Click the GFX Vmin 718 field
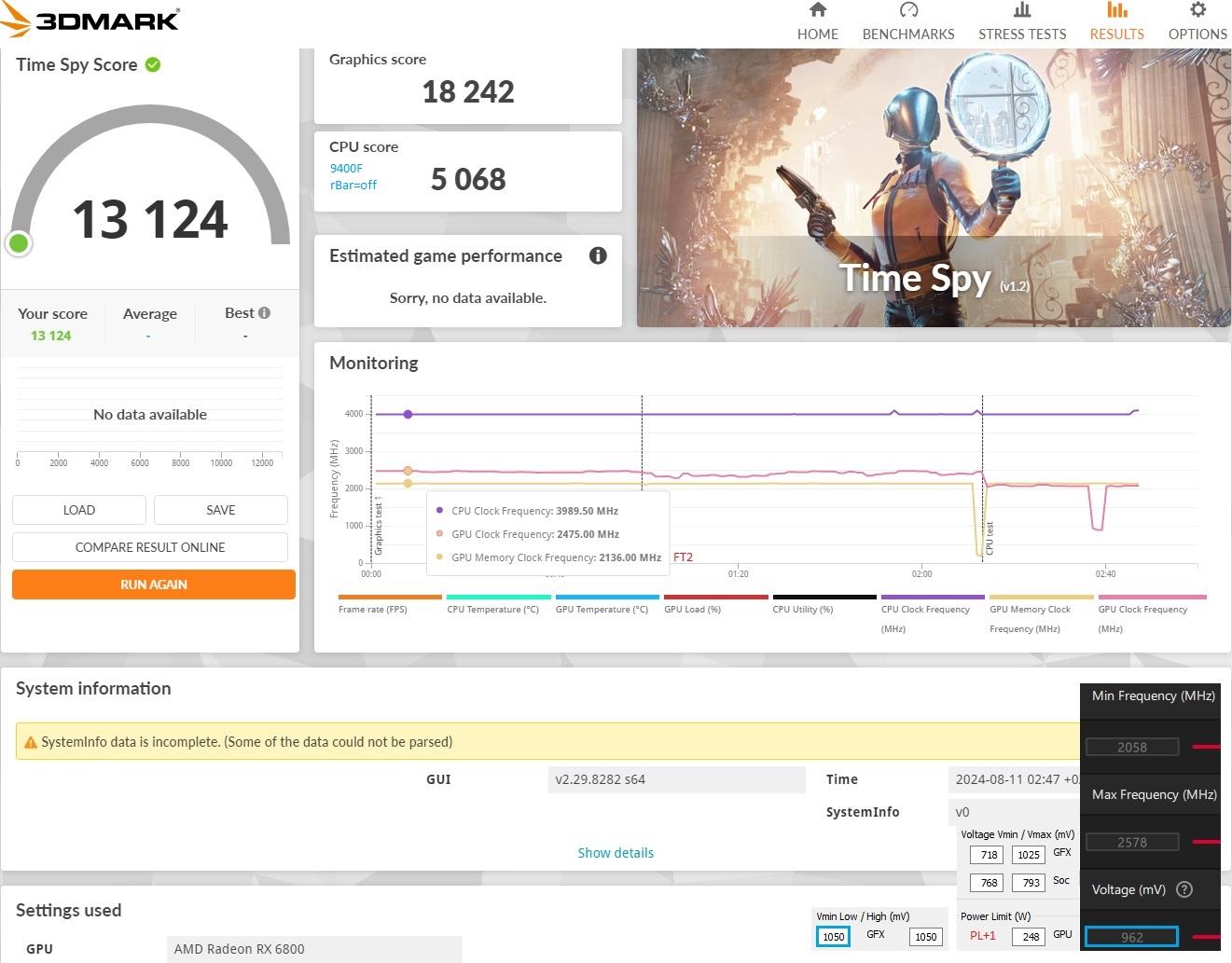This screenshot has width=1232, height=963. [989, 855]
